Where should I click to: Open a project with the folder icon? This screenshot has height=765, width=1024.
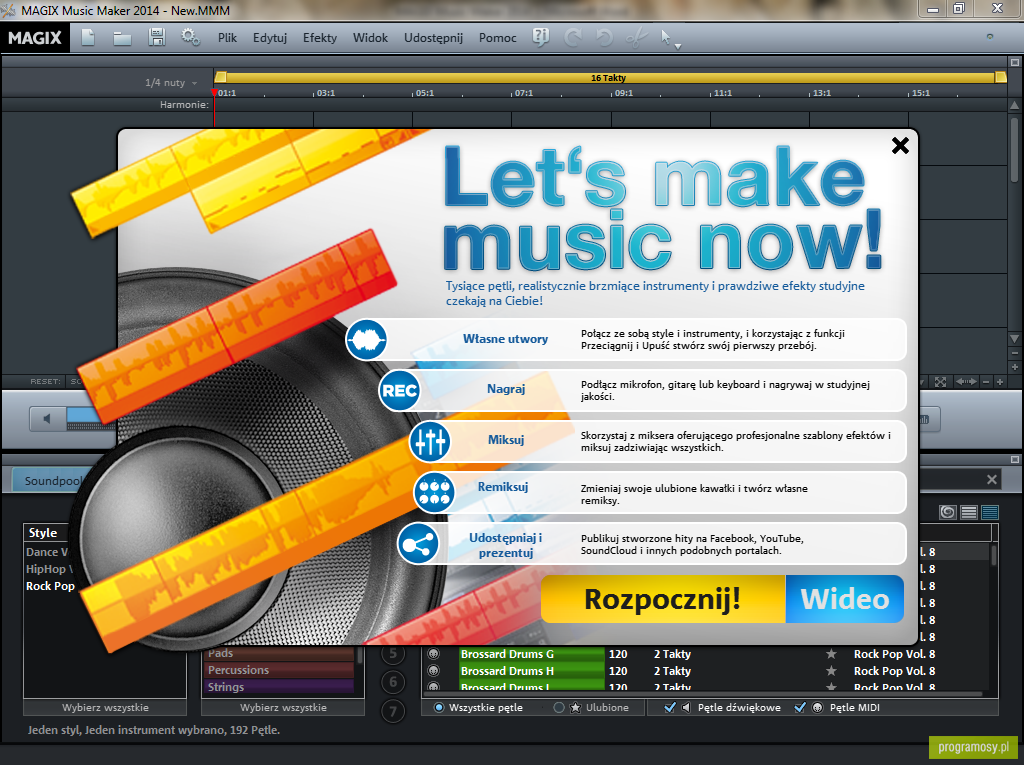tap(122, 38)
